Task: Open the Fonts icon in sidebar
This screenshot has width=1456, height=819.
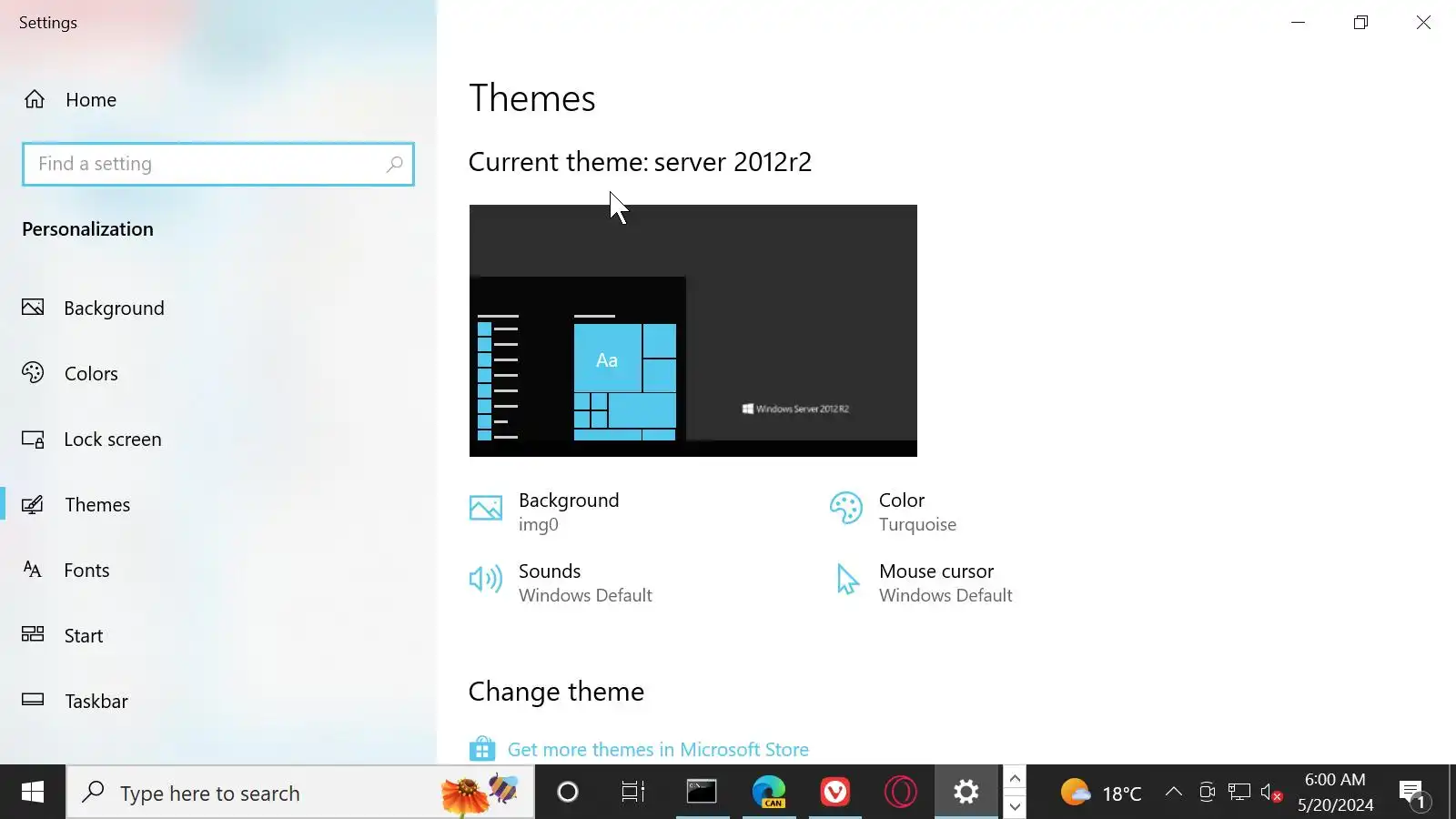Action: (x=33, y=570)
